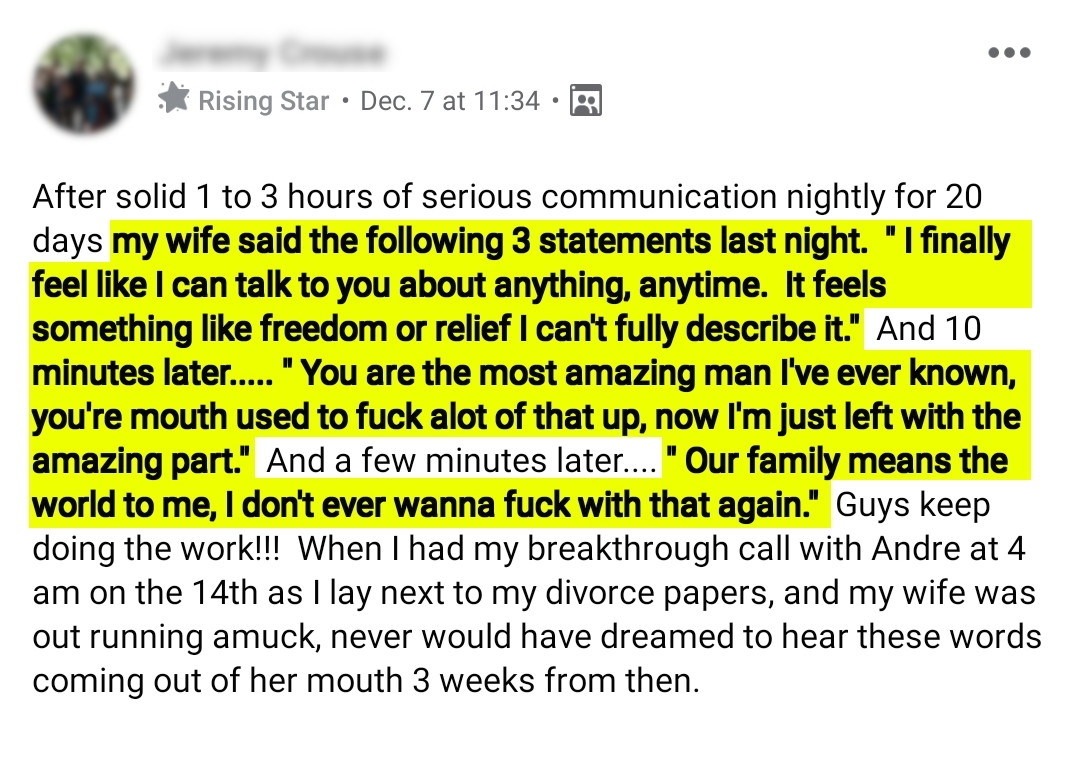1080x768 pixels.
Task: Click the "Rising Star" badge label
Action: [x=263, y=101]
